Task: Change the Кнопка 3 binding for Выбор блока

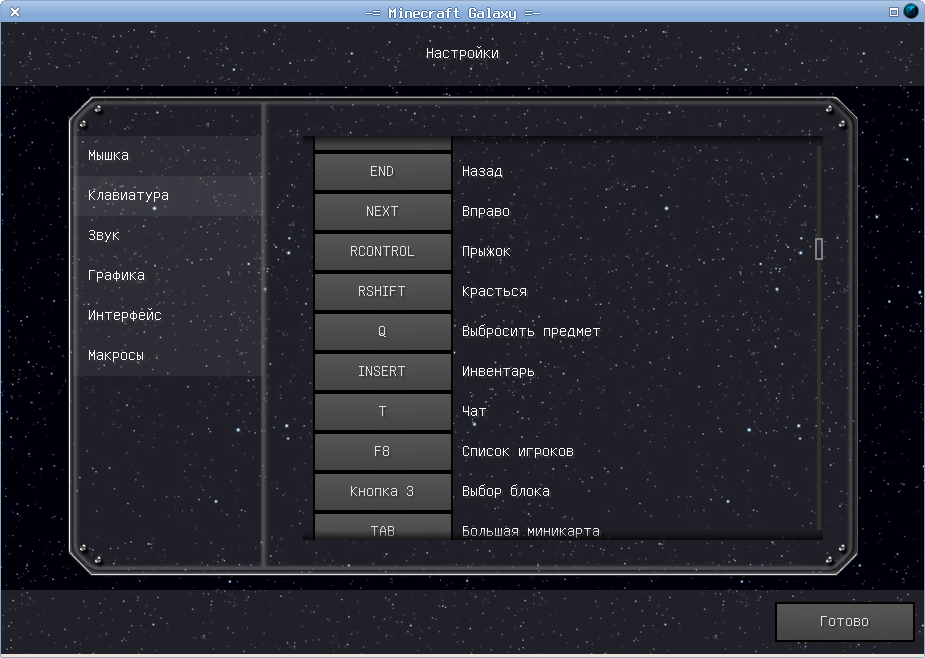Action: (x=382, y=492)
